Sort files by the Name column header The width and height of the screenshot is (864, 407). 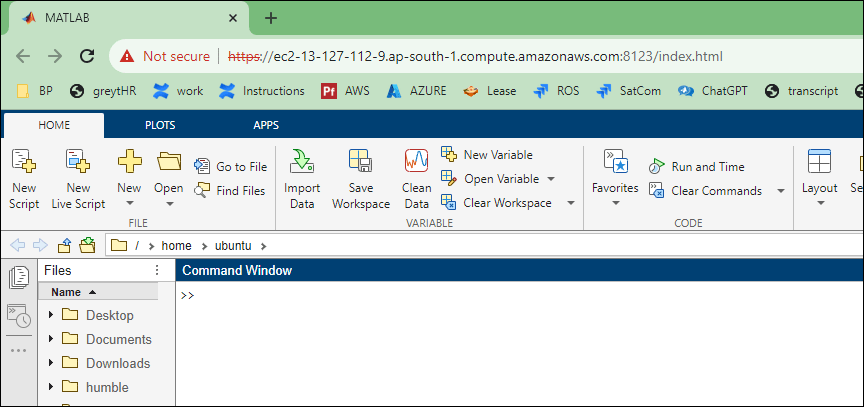coord(98,292)
